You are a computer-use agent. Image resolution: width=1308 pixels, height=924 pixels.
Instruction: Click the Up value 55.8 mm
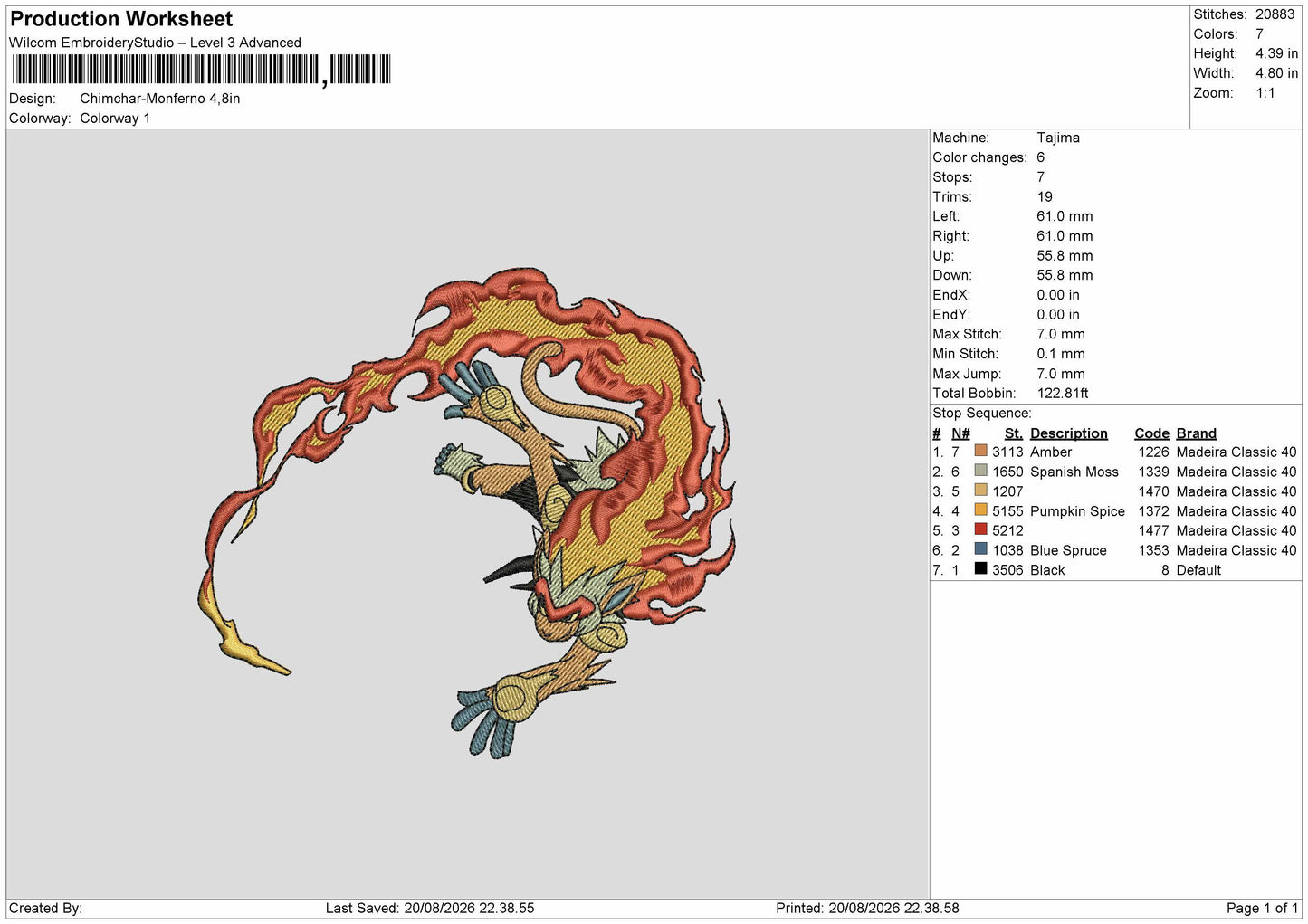1065,256
